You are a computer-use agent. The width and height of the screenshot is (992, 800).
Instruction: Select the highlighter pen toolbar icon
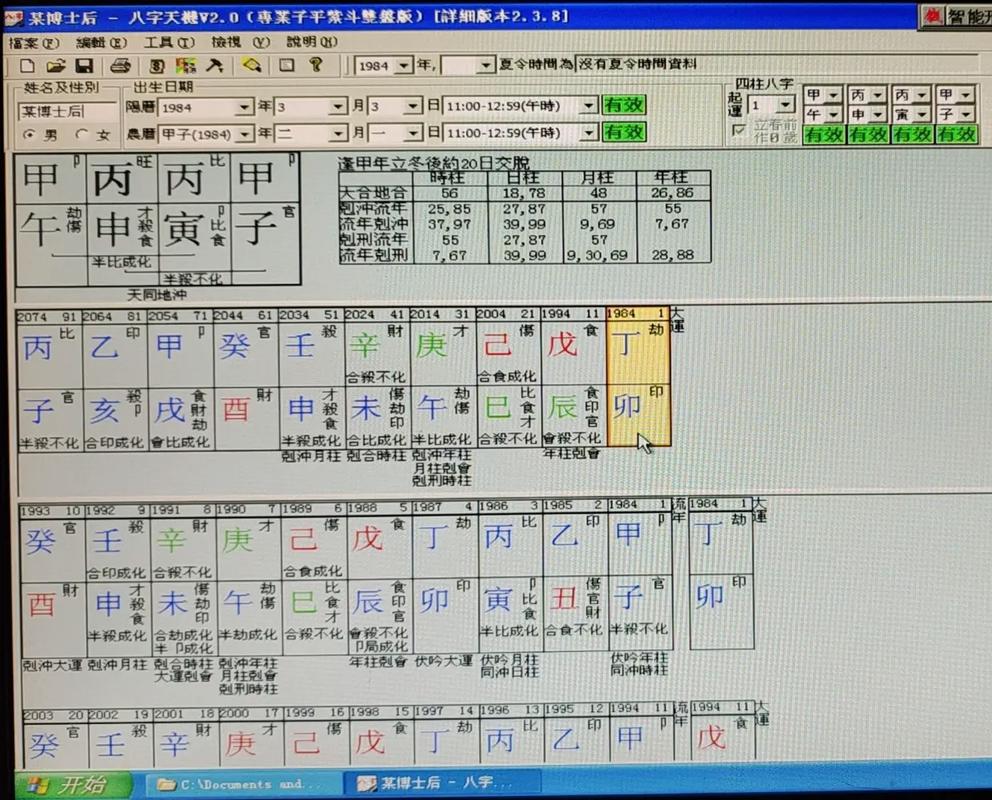250,64
